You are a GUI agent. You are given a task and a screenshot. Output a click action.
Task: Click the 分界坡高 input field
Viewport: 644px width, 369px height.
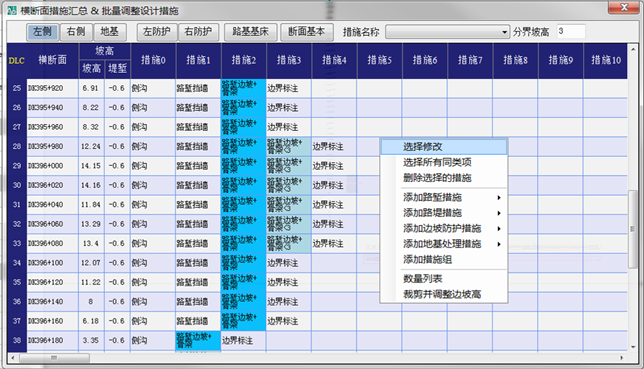pos(570,32)
